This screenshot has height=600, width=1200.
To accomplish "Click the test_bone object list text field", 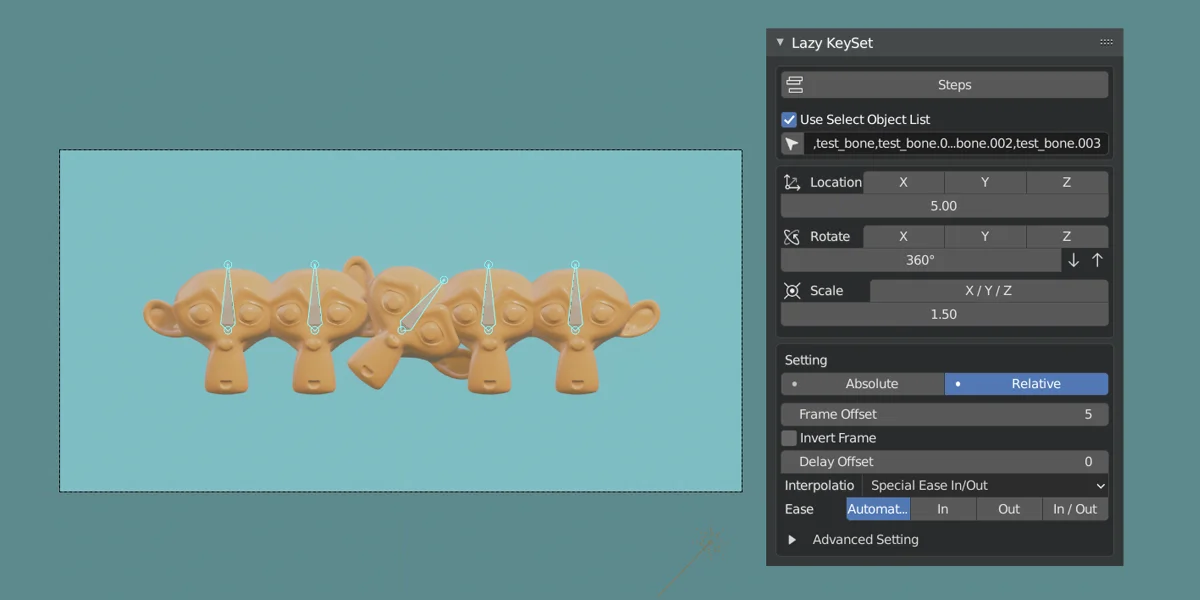I will (x=956, y=144).
